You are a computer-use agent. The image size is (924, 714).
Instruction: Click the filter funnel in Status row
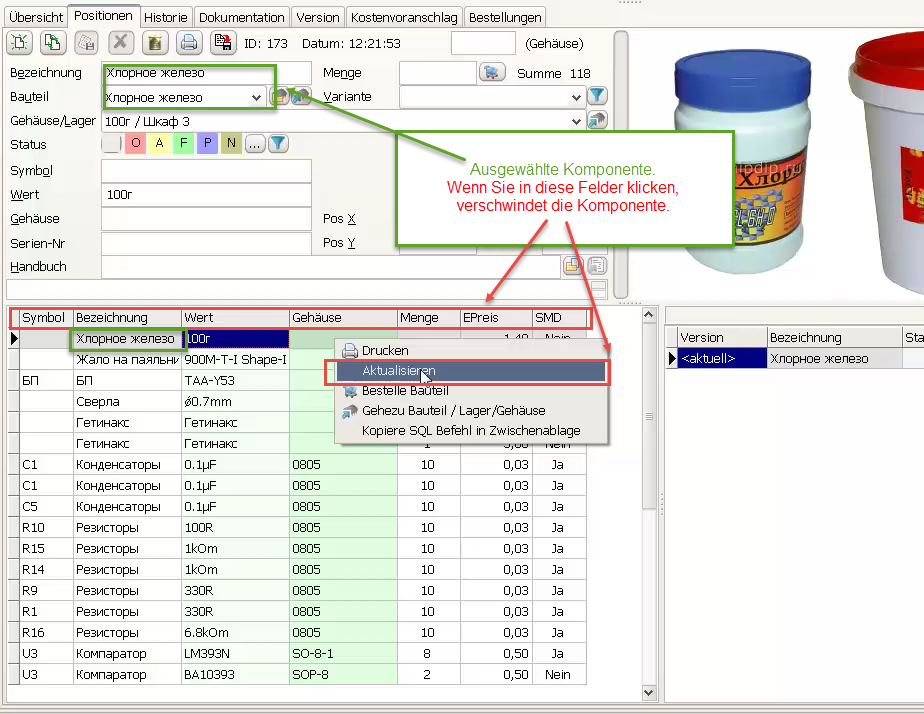[x=278, y=144]
